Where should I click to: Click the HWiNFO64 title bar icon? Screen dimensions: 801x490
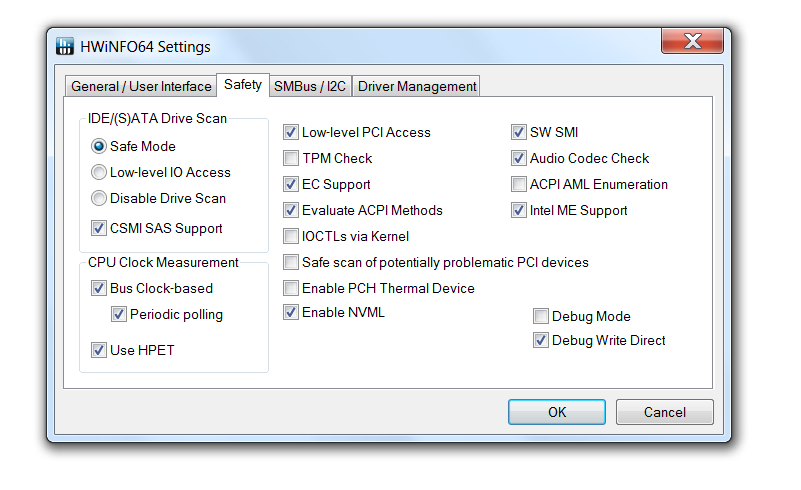[x=64, y=46]
